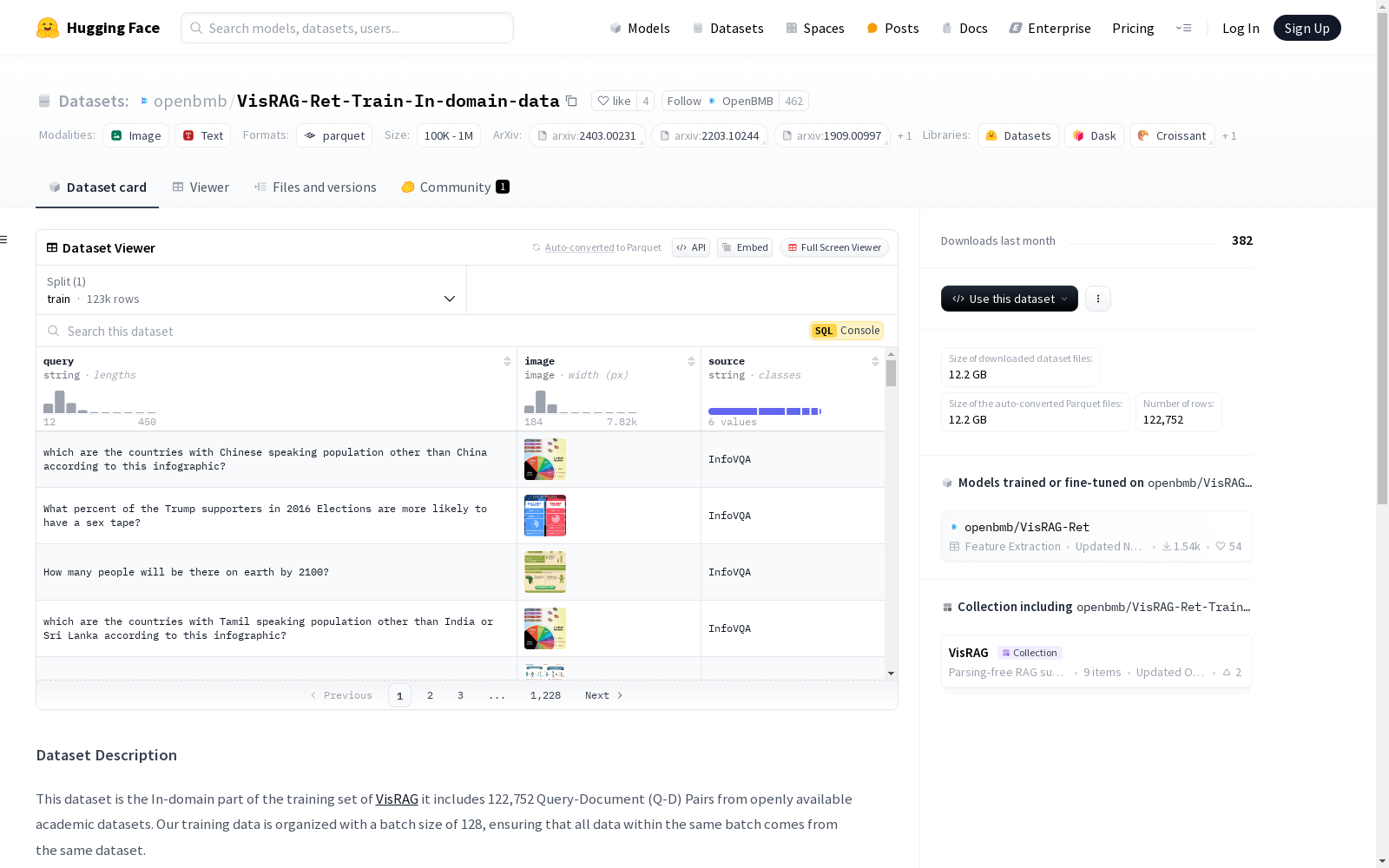The image size is (1389, 868).
Task: Click the 100K - 1M size tag
Action: [449, 135]
